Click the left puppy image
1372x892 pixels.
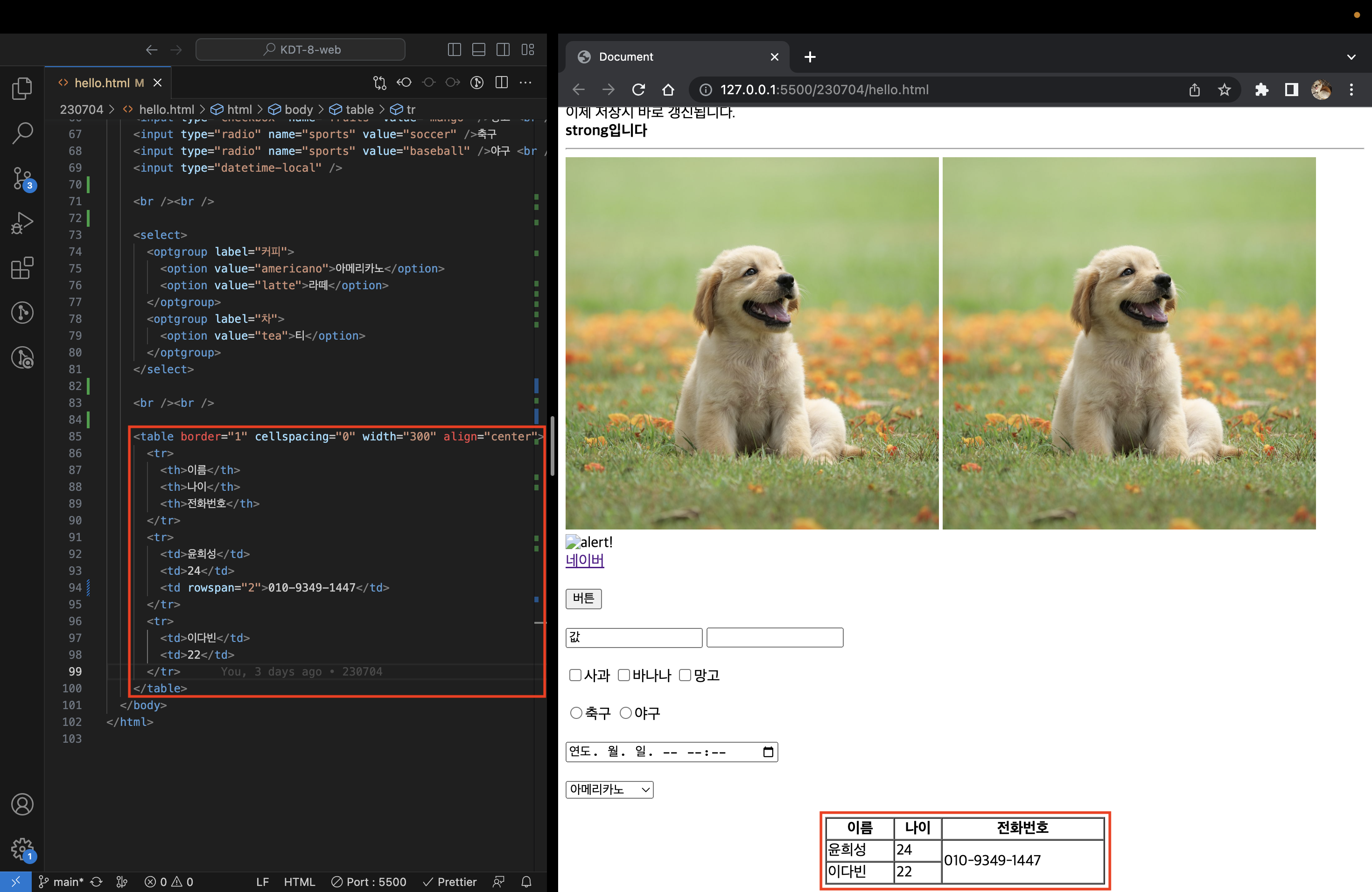tap(752, 343)
